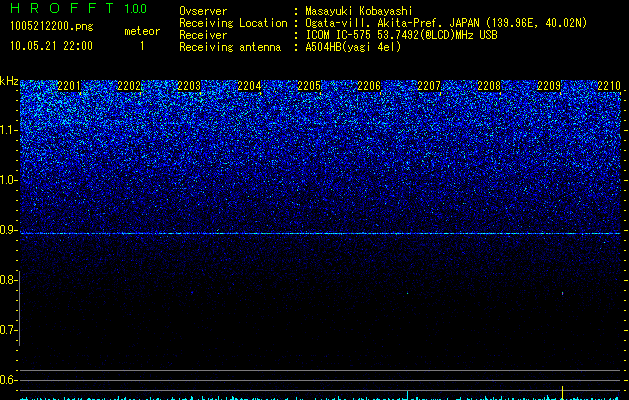Click the 0.6 frequency axis label

[8, 380]
